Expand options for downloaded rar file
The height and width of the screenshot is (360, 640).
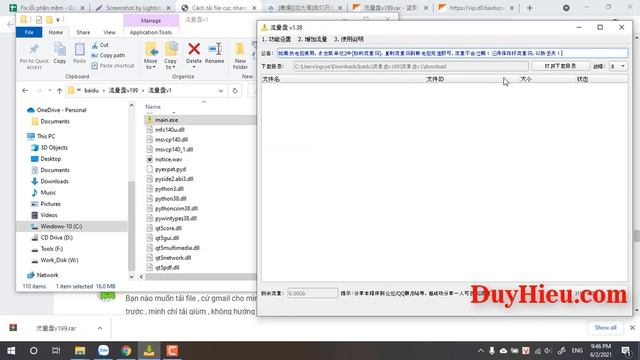pos(100,328)
